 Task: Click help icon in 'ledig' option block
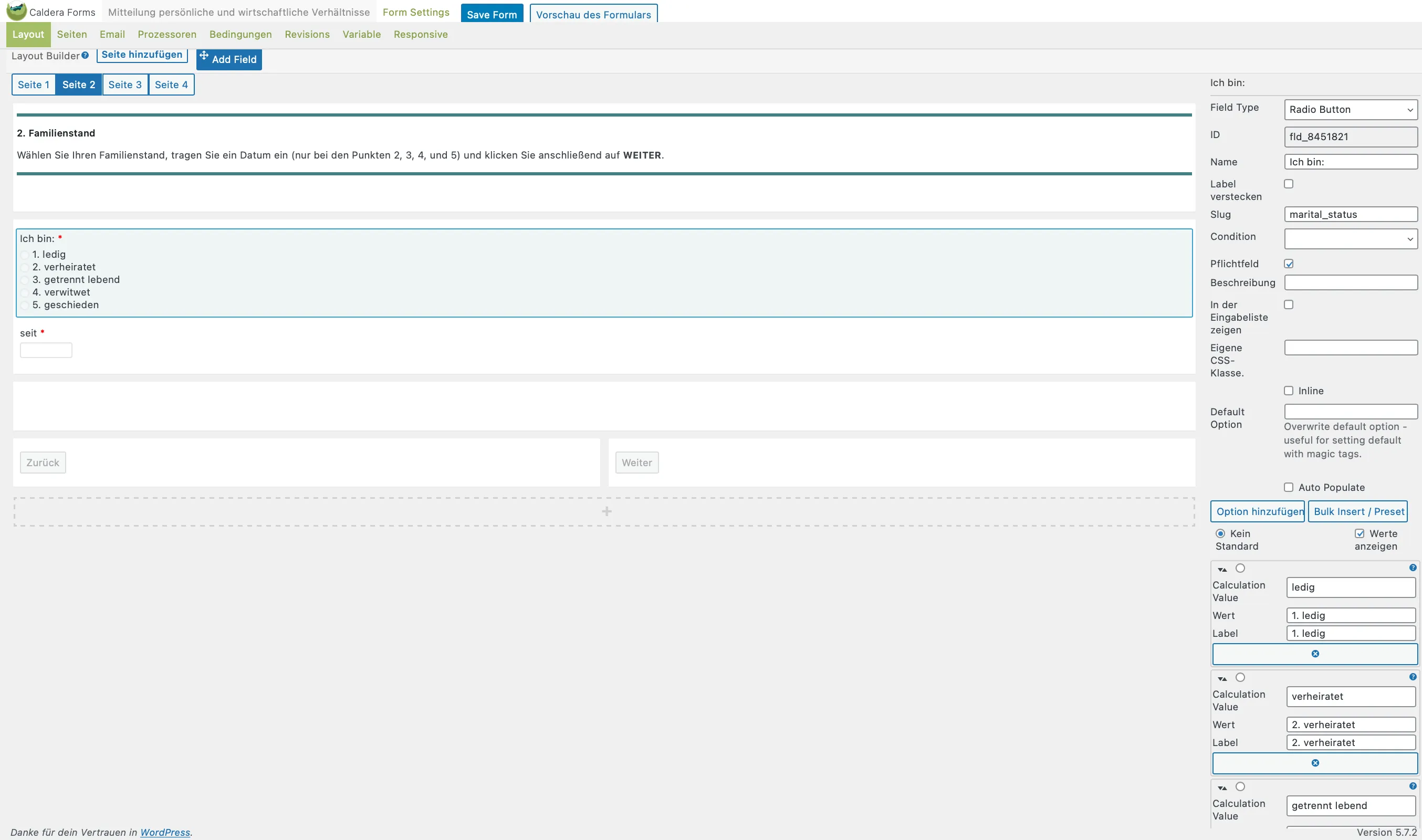click(1413, 568)
